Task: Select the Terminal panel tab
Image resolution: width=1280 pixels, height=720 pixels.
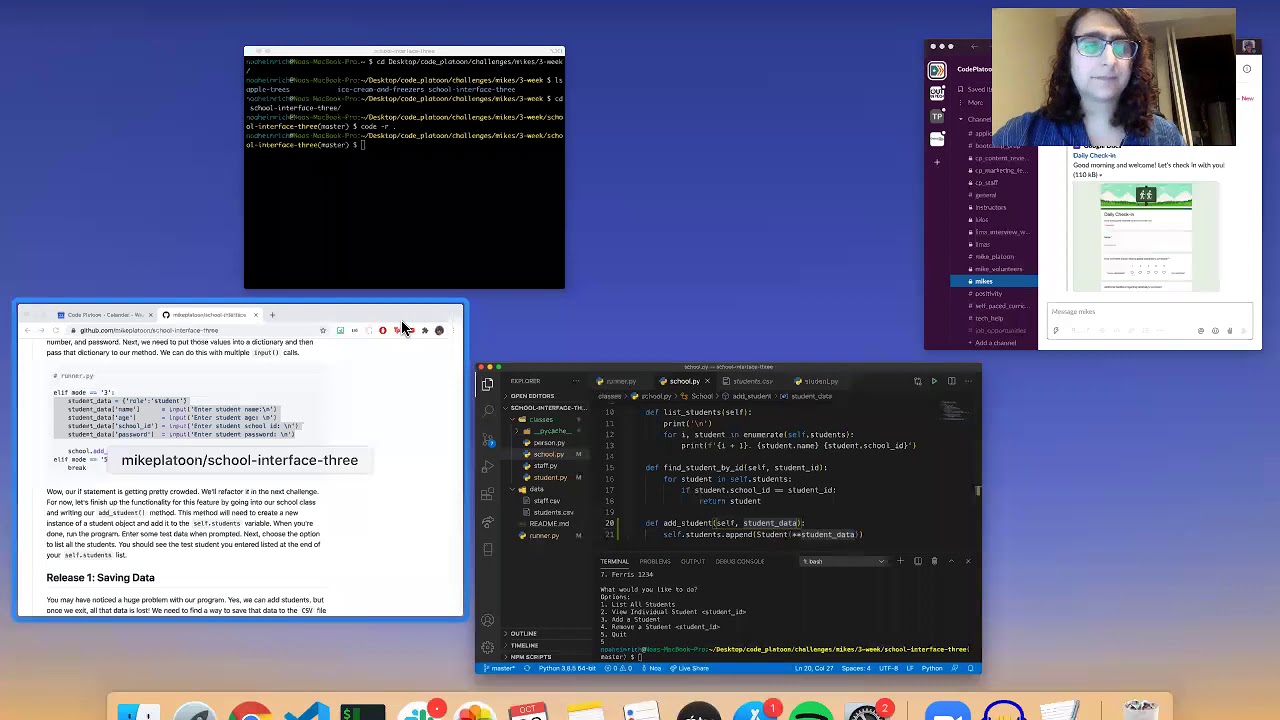Action: (614, 561)
